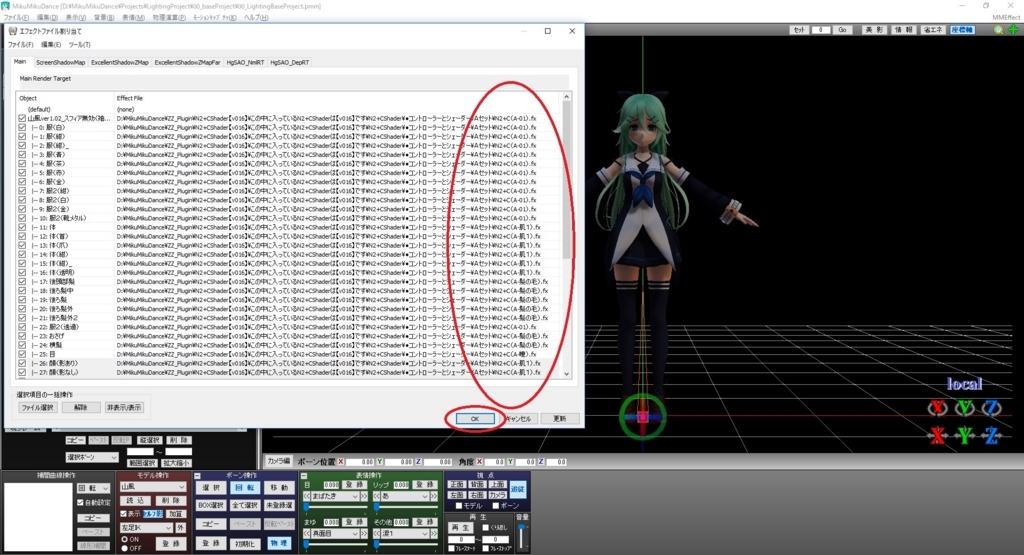Click eye morph previous arrow button
The height and width of the screenshot is (555, 1024).
[306, 496]
